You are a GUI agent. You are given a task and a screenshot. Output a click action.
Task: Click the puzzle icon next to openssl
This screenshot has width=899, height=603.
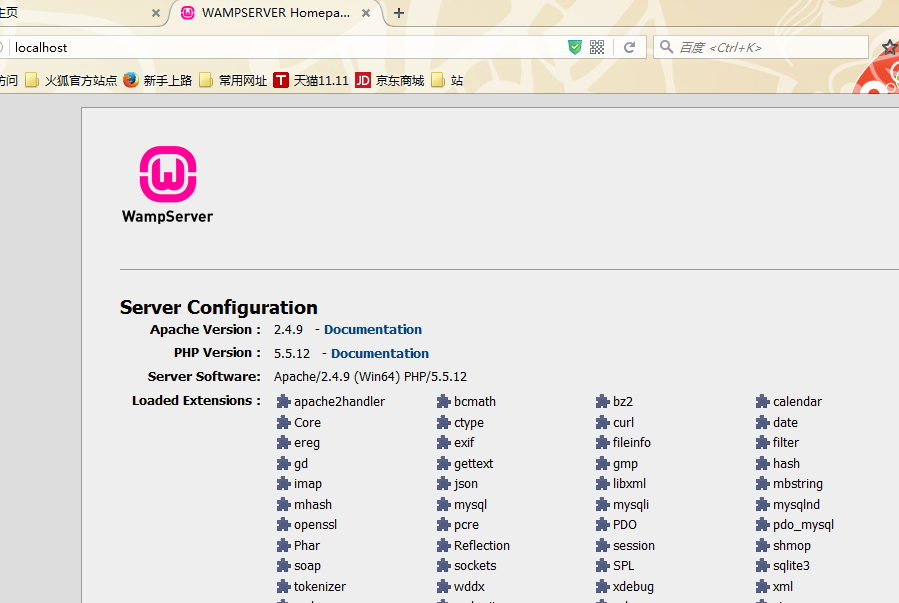(x=283, y=524)
